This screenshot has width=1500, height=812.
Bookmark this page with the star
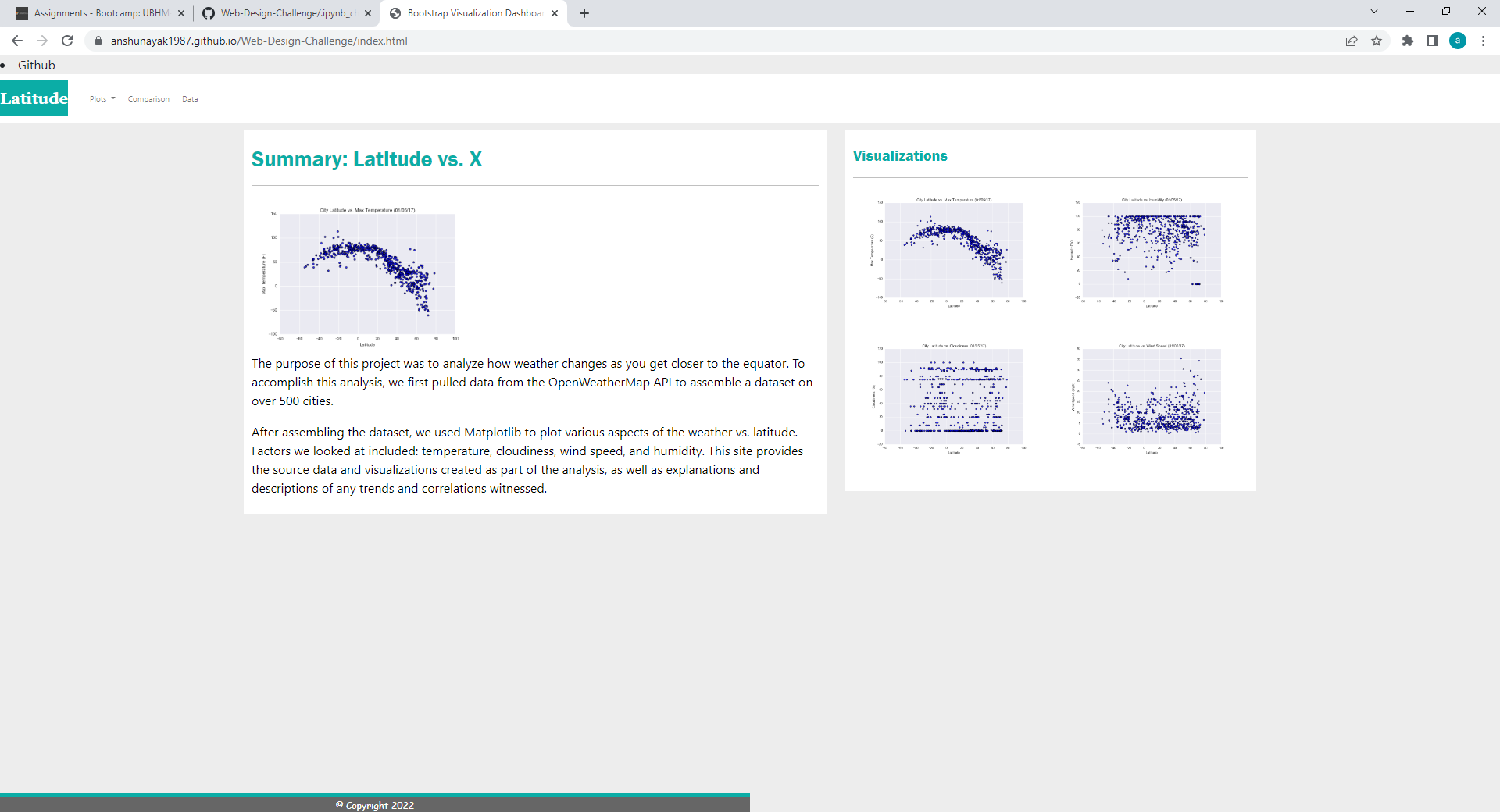1377,41
